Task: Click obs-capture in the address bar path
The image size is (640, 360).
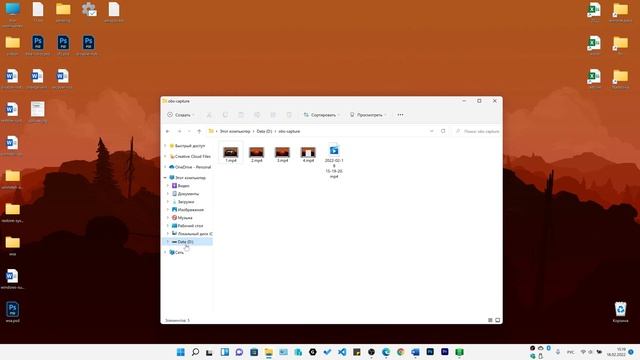Action: [x=289, y=131]
